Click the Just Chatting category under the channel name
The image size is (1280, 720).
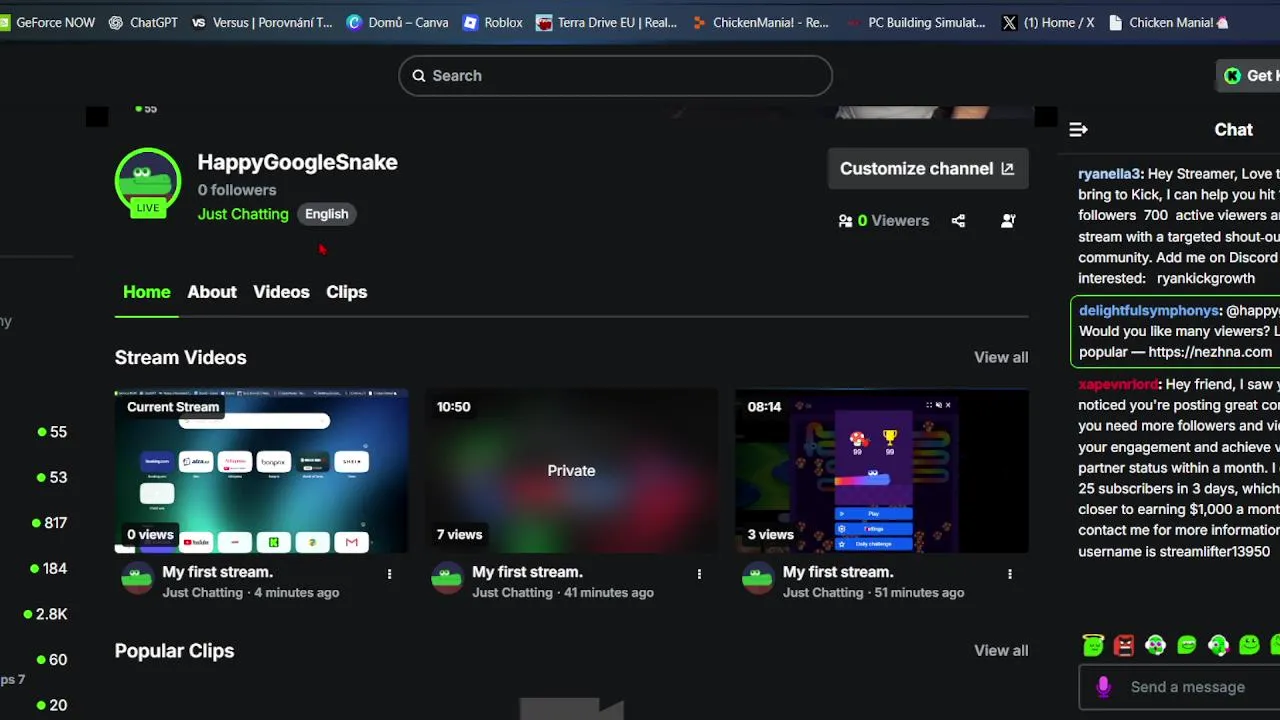243,214
